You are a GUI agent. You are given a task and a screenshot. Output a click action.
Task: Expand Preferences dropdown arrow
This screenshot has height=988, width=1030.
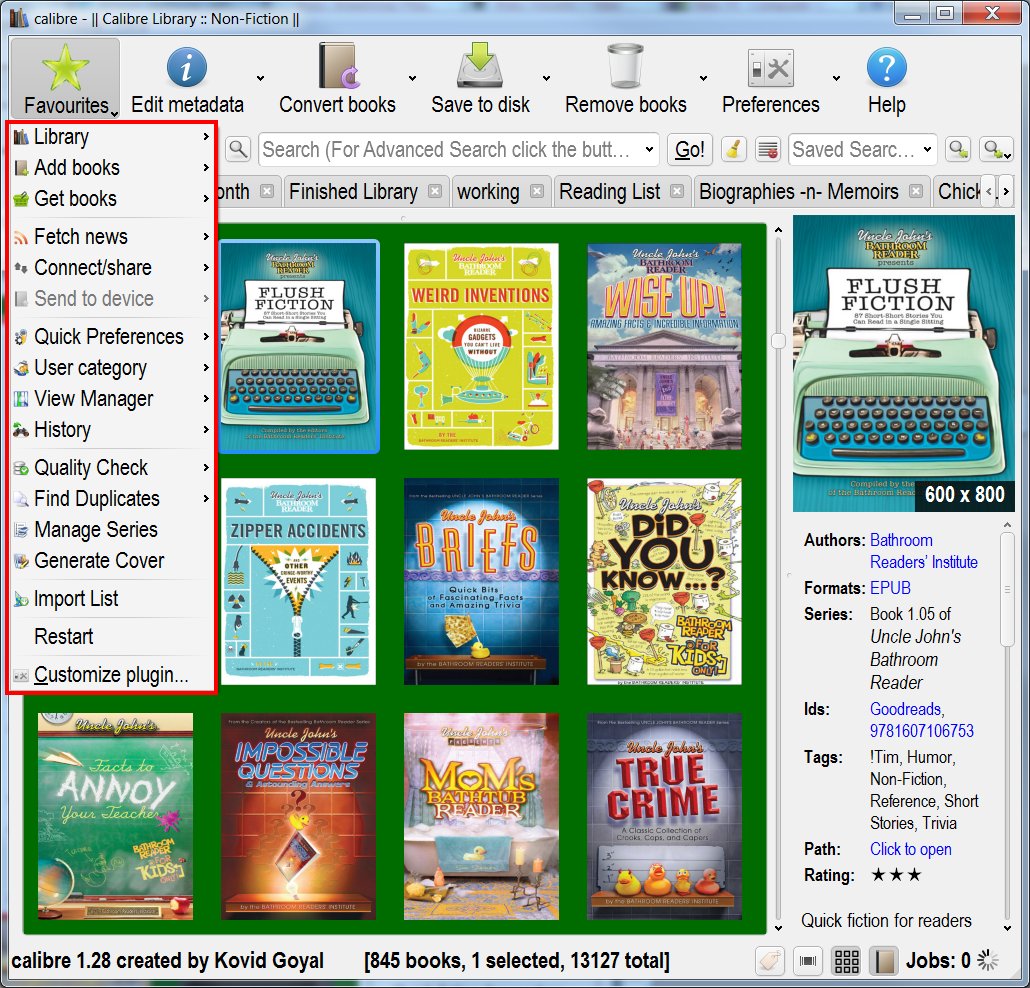click(836, 78)
